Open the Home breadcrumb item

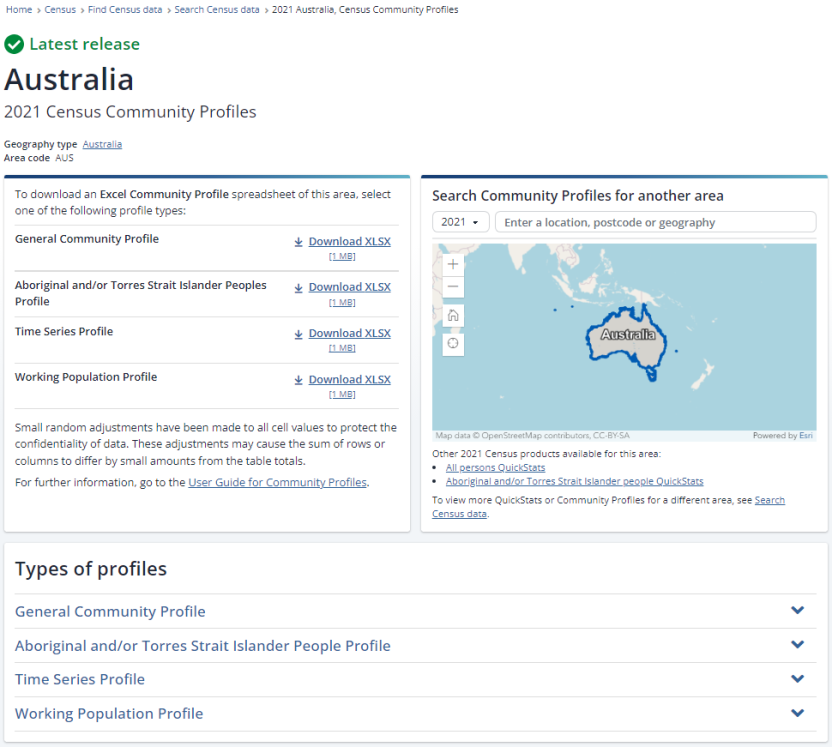[x=18, y=9]
